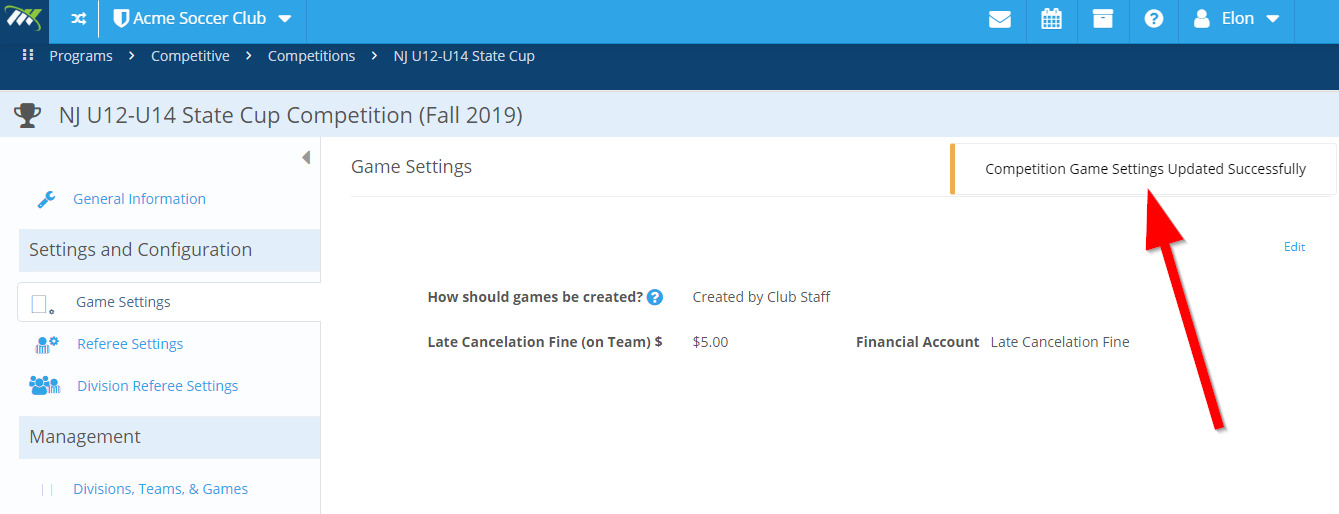Collapse the left sidebar with the arrow
The width and height of the screenshot is (1339, 514).
[305, 158]
